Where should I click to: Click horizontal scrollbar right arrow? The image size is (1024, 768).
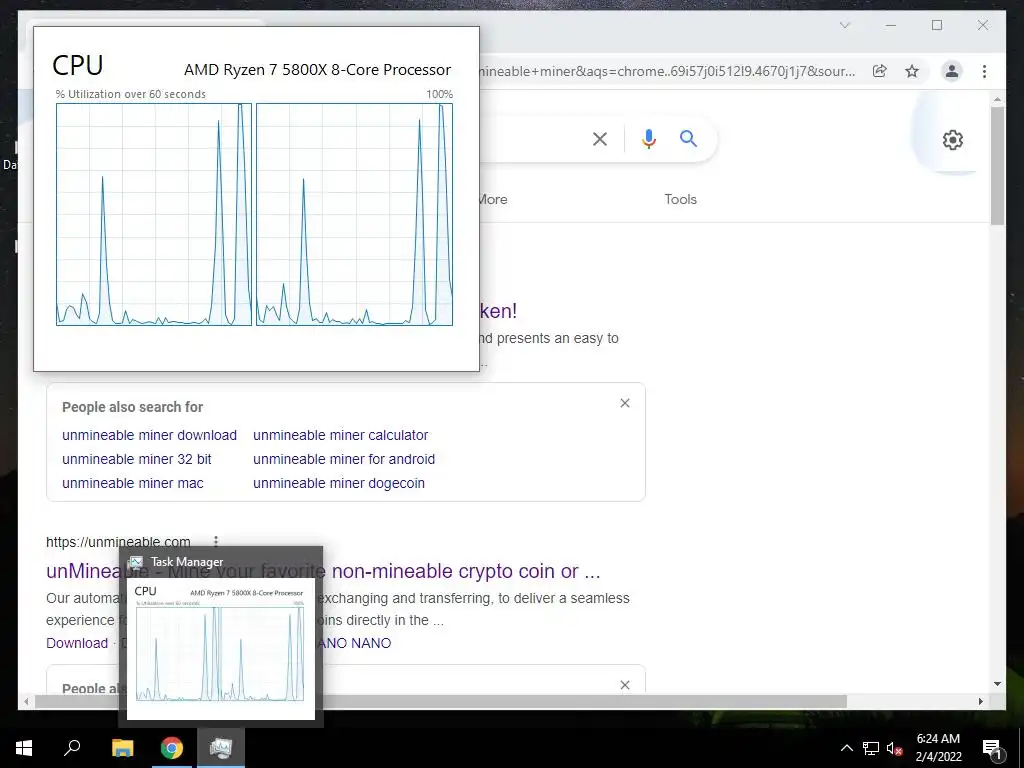click(980, 701)
